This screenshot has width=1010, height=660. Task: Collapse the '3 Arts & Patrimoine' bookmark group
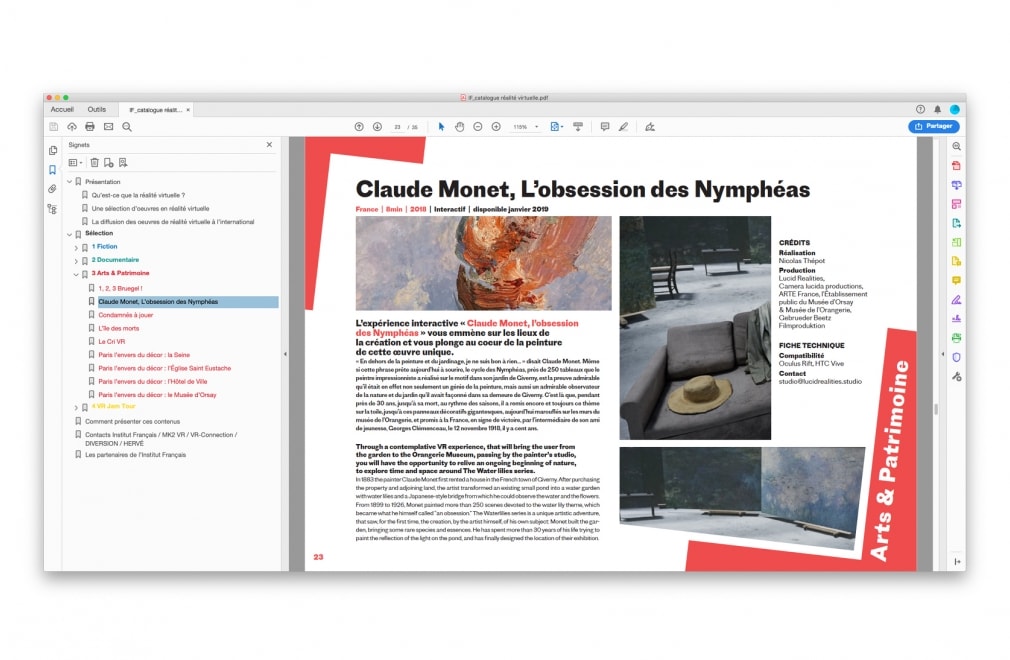[x=76, y=274]
